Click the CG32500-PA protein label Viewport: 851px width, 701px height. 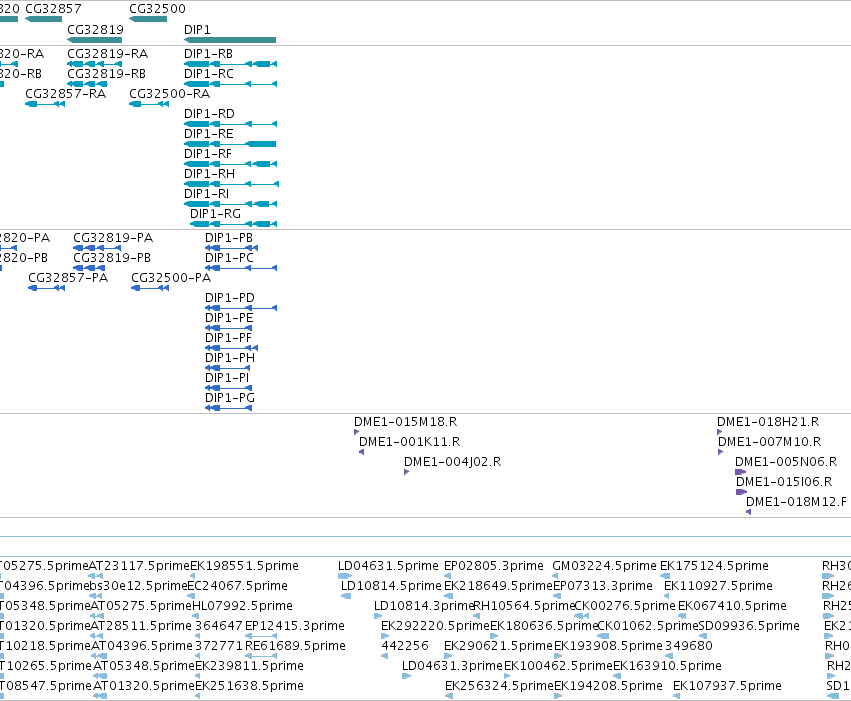point(172,278)
